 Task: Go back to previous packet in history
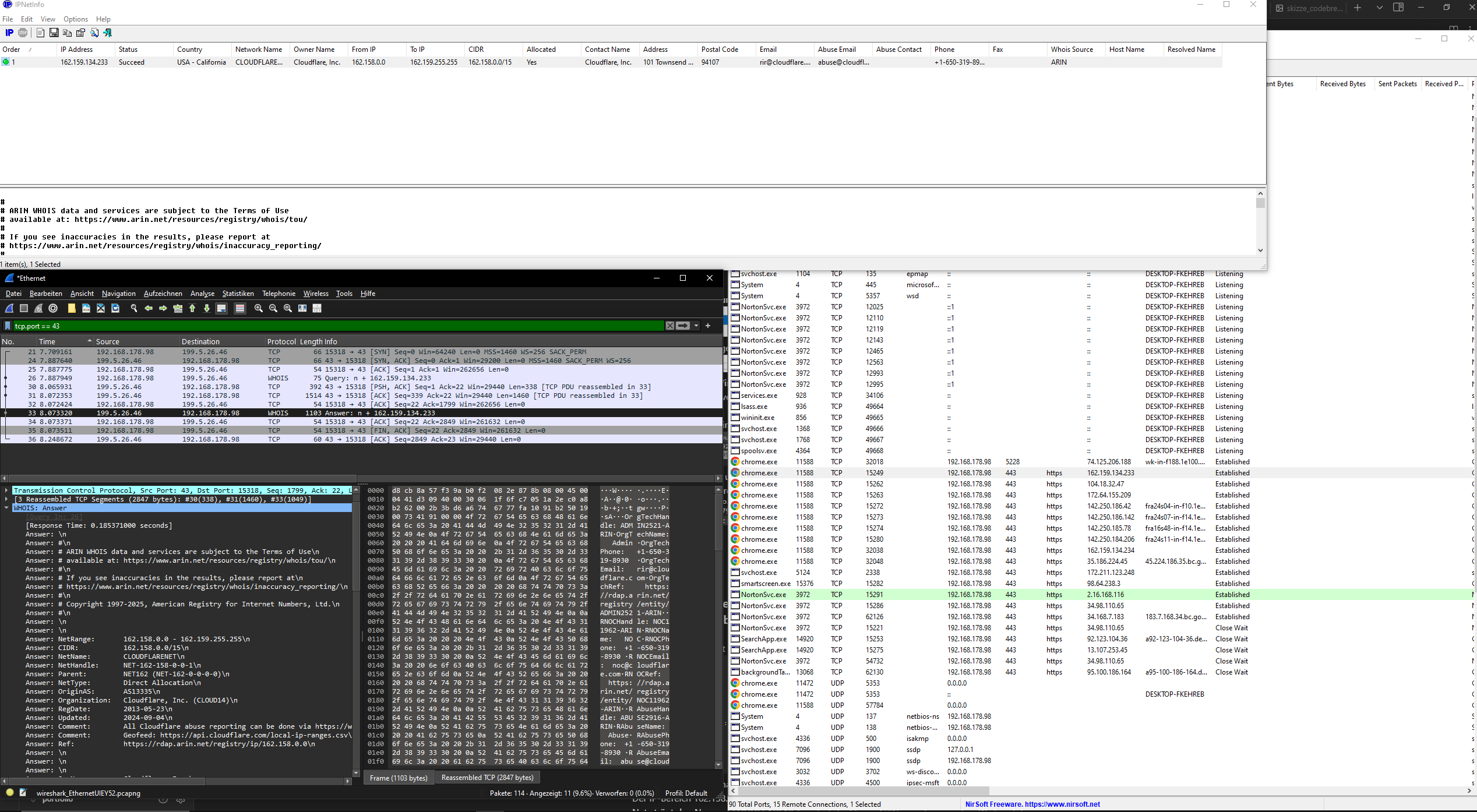coord(149,308)
